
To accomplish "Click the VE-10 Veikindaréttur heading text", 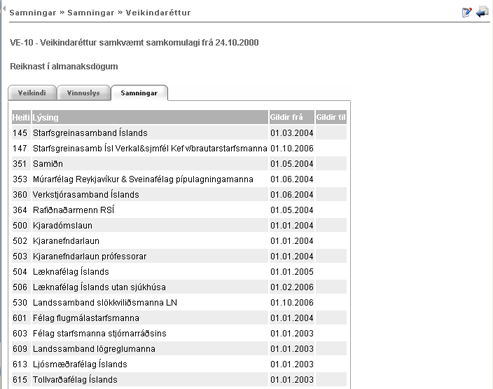I will [x=134, y=43].
